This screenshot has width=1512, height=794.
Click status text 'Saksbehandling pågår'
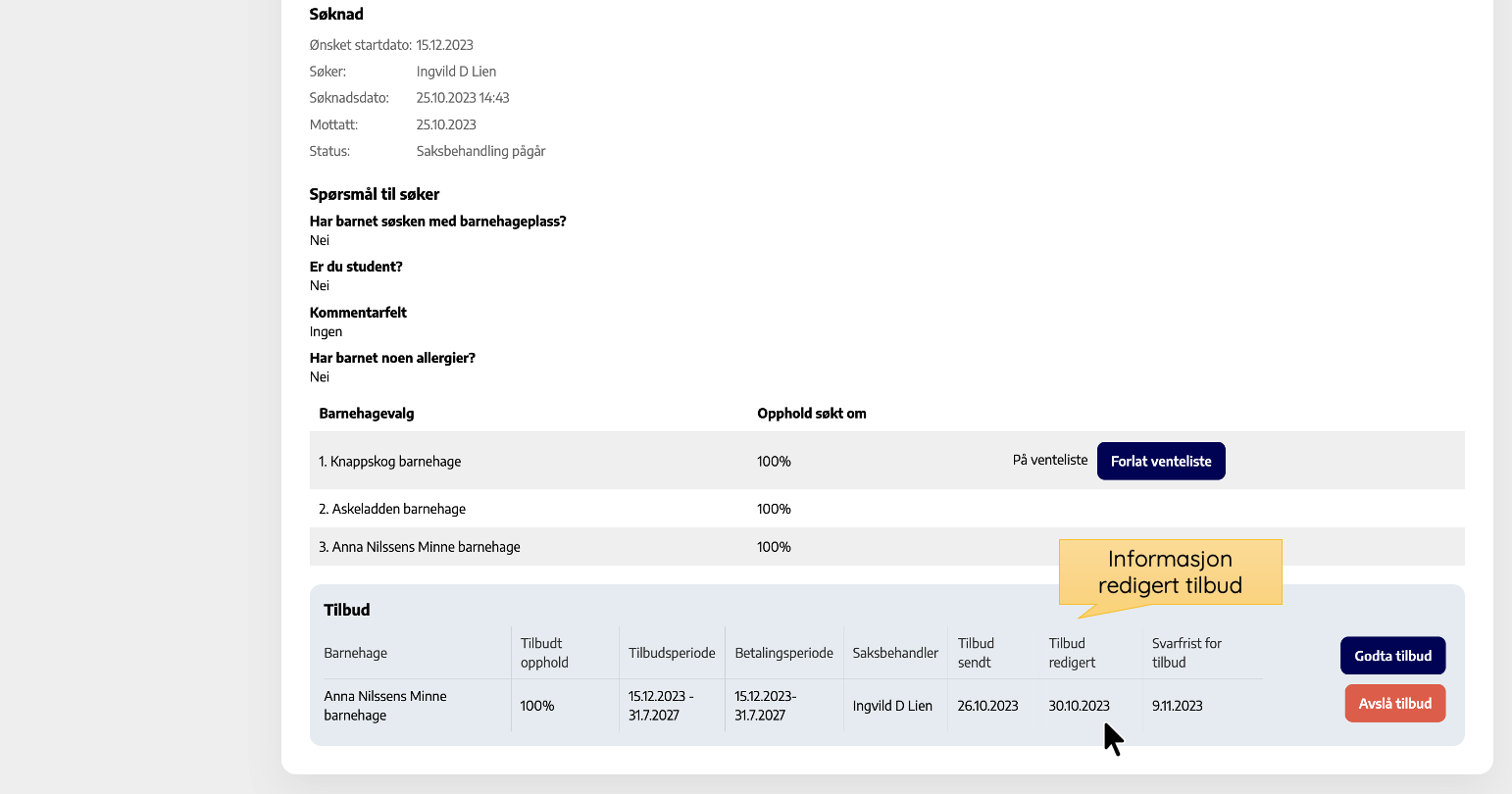(x=480, y=151)
